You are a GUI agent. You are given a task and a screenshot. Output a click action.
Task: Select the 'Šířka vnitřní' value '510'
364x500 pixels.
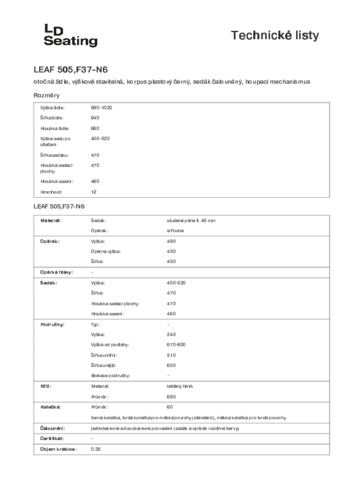click(171, 355)
